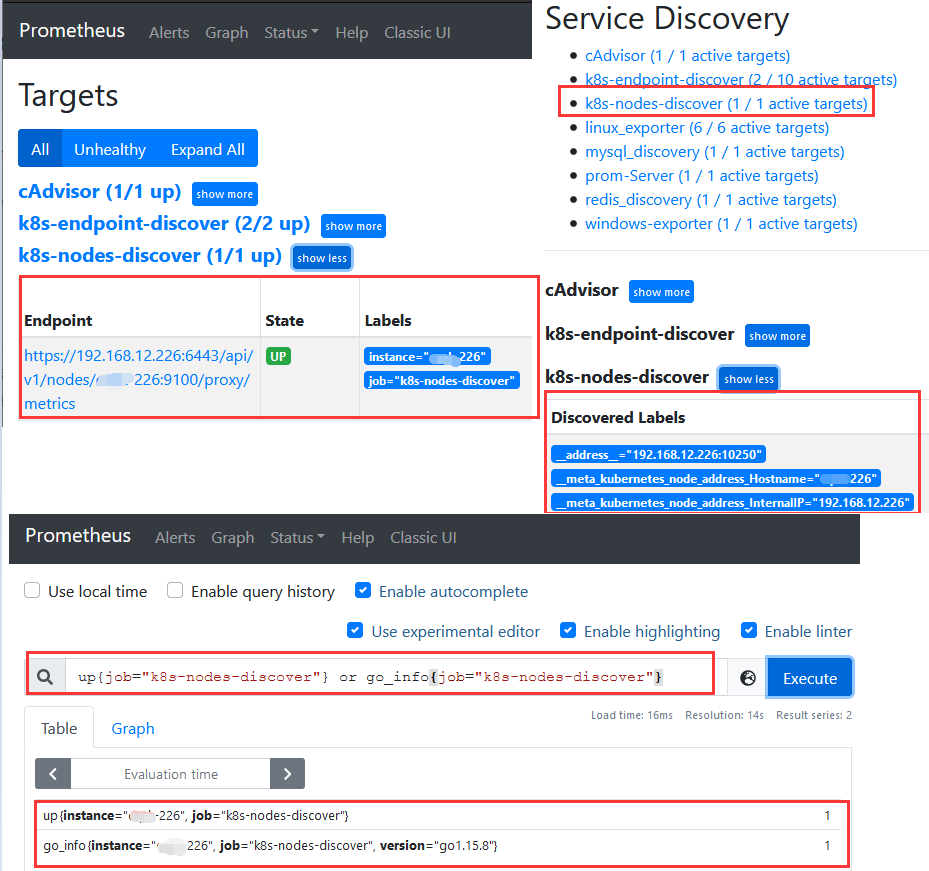Open Status dropdown in top navbar
The width and height of the screenshot is (929, 871).
[291, 33]
